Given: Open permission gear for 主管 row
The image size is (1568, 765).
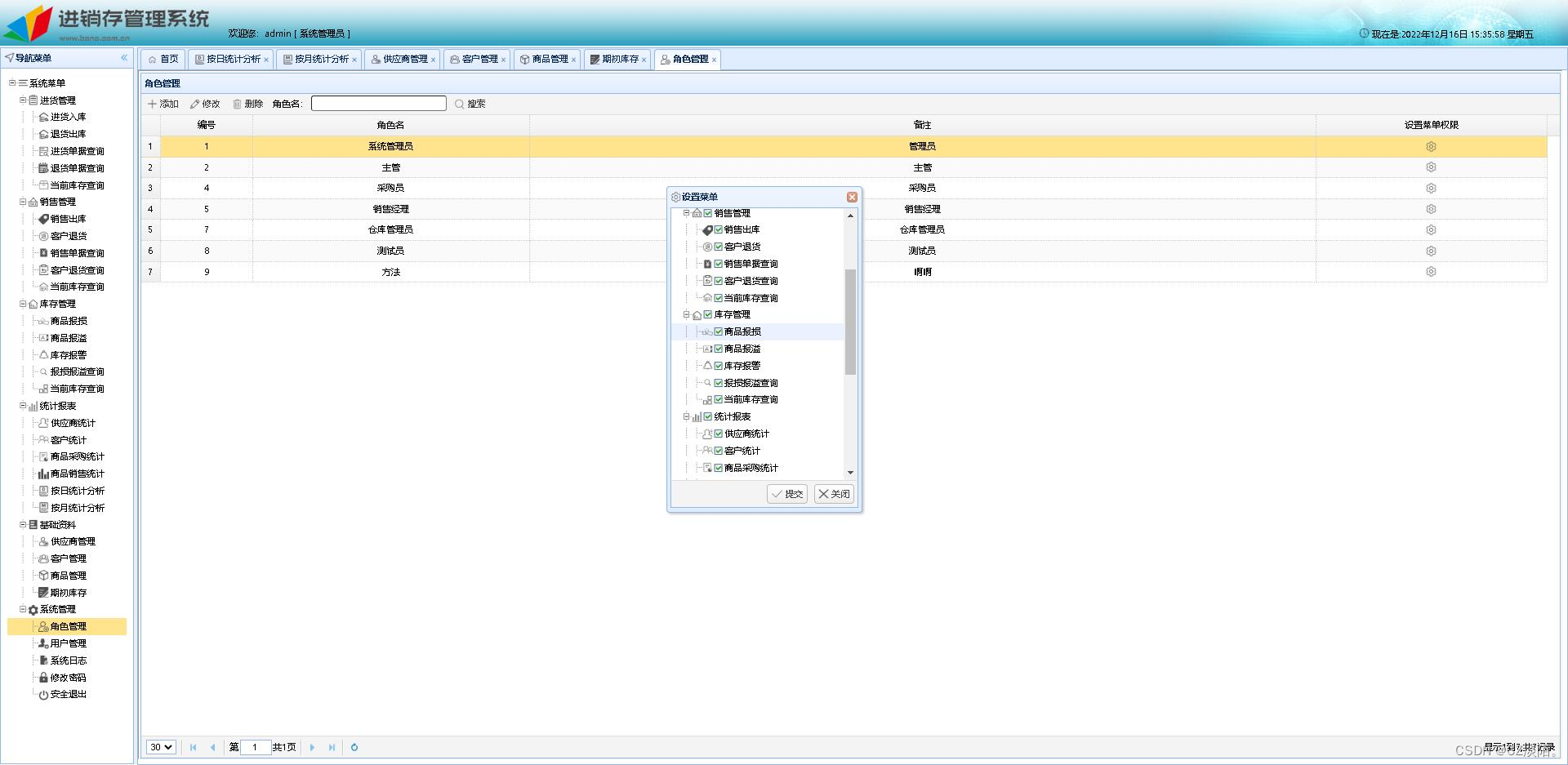Looking at the screenshot, I should [x=1431, y=167].
